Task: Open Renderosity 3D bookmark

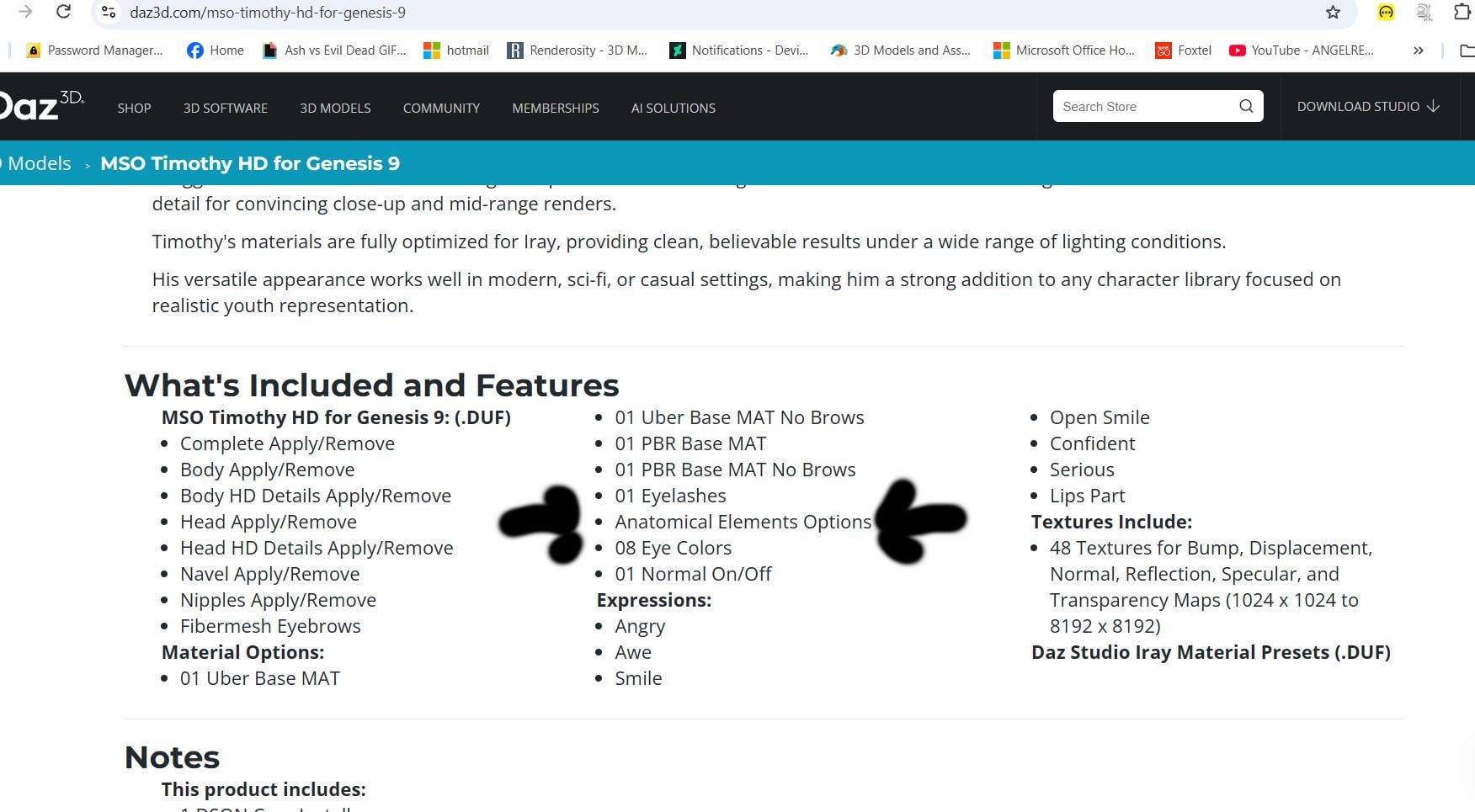Action: click(x=577, y=50)
